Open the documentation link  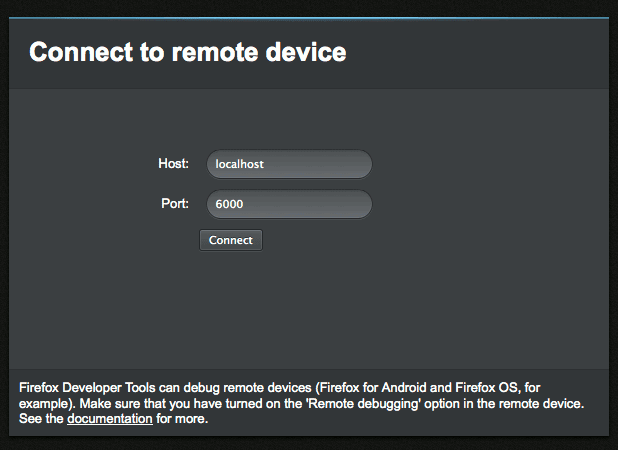click(x=110, y=418)
